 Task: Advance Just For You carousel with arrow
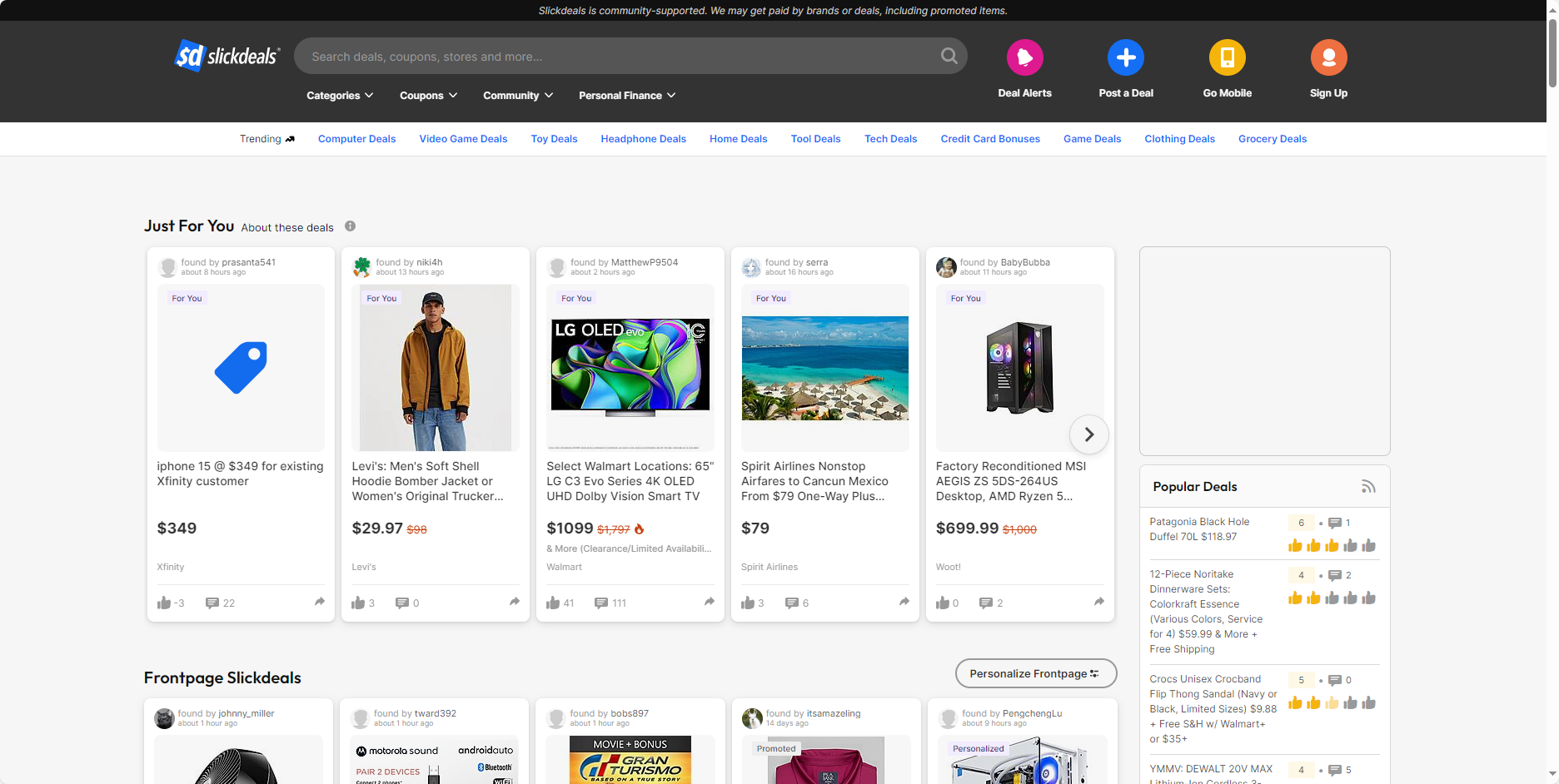click(1088, 434)
